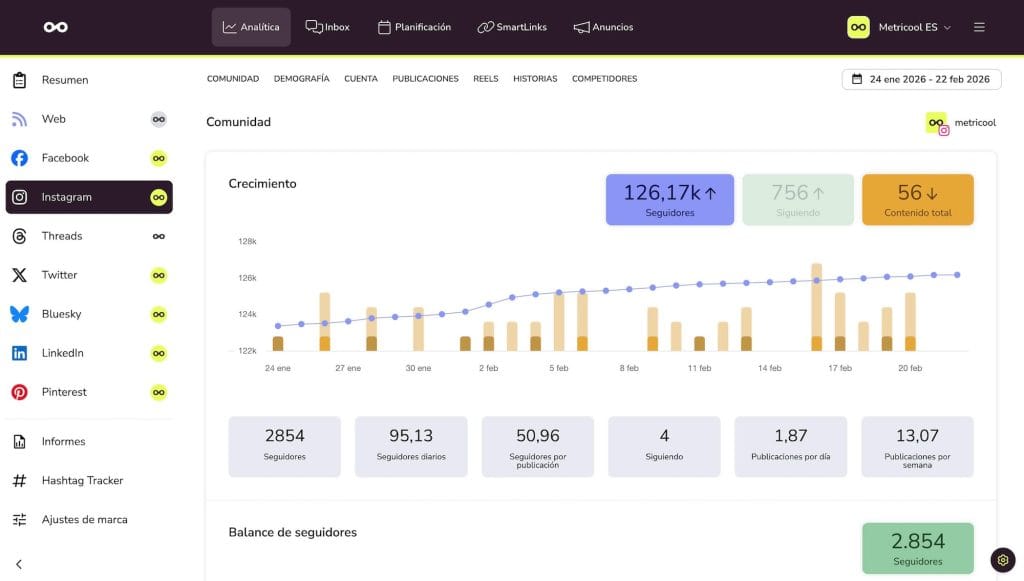Image resolution: width=1024 pixels, height=581 pixels.
Task: Toggle the Contenido total series card
Action: click(917, 199)
